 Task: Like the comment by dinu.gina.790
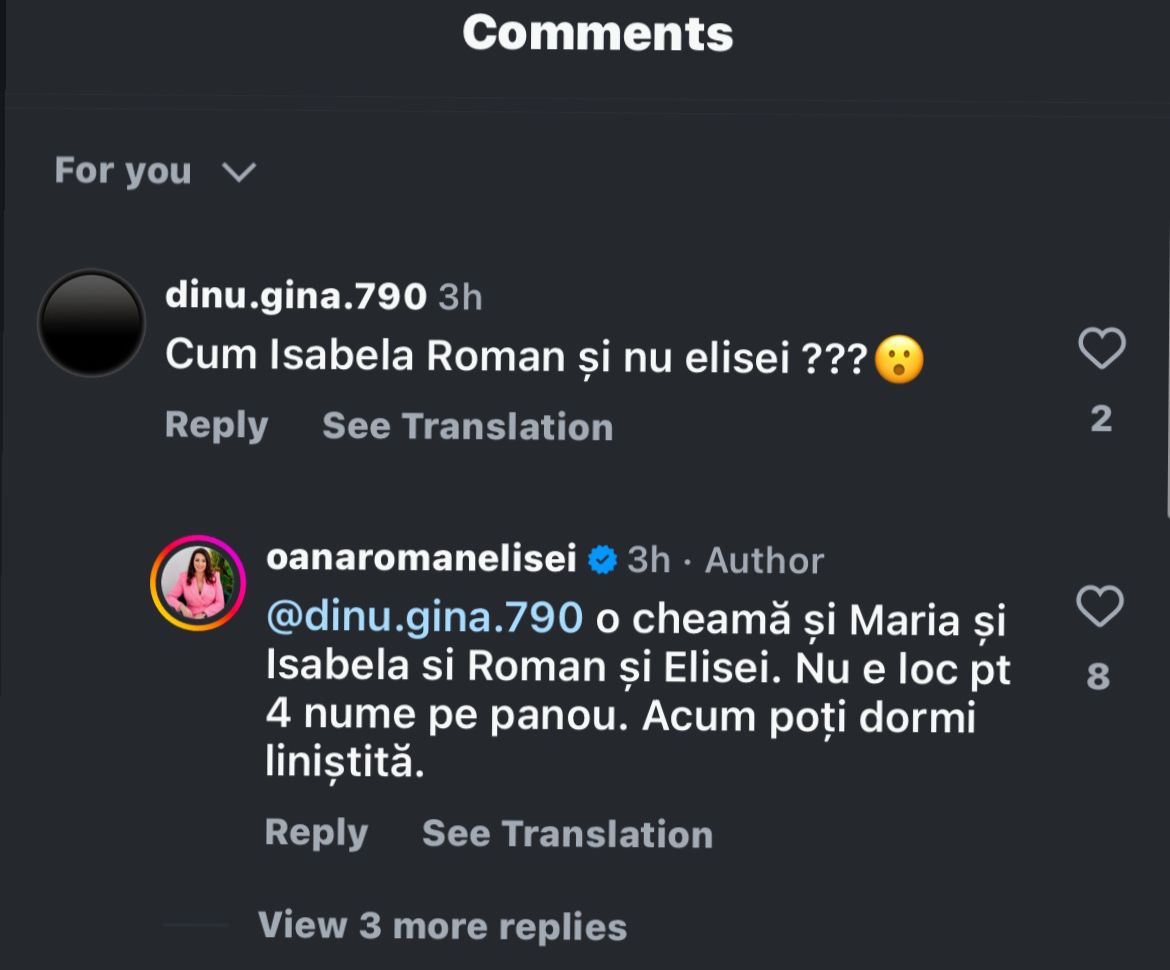(x=1101, y=349)
